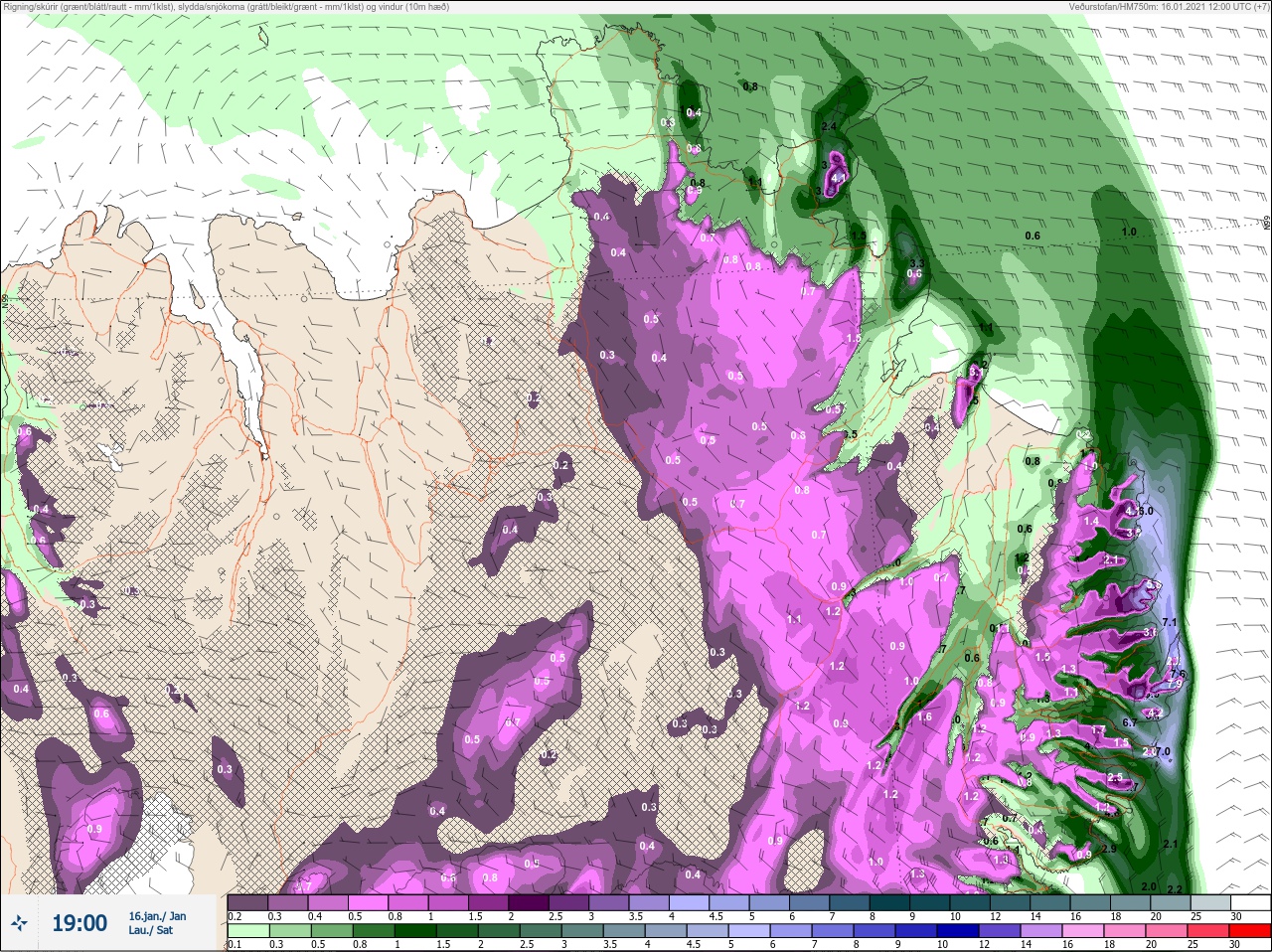
Task: Select the red 30 swatch in lower legend row
Action: [1250, 931]
